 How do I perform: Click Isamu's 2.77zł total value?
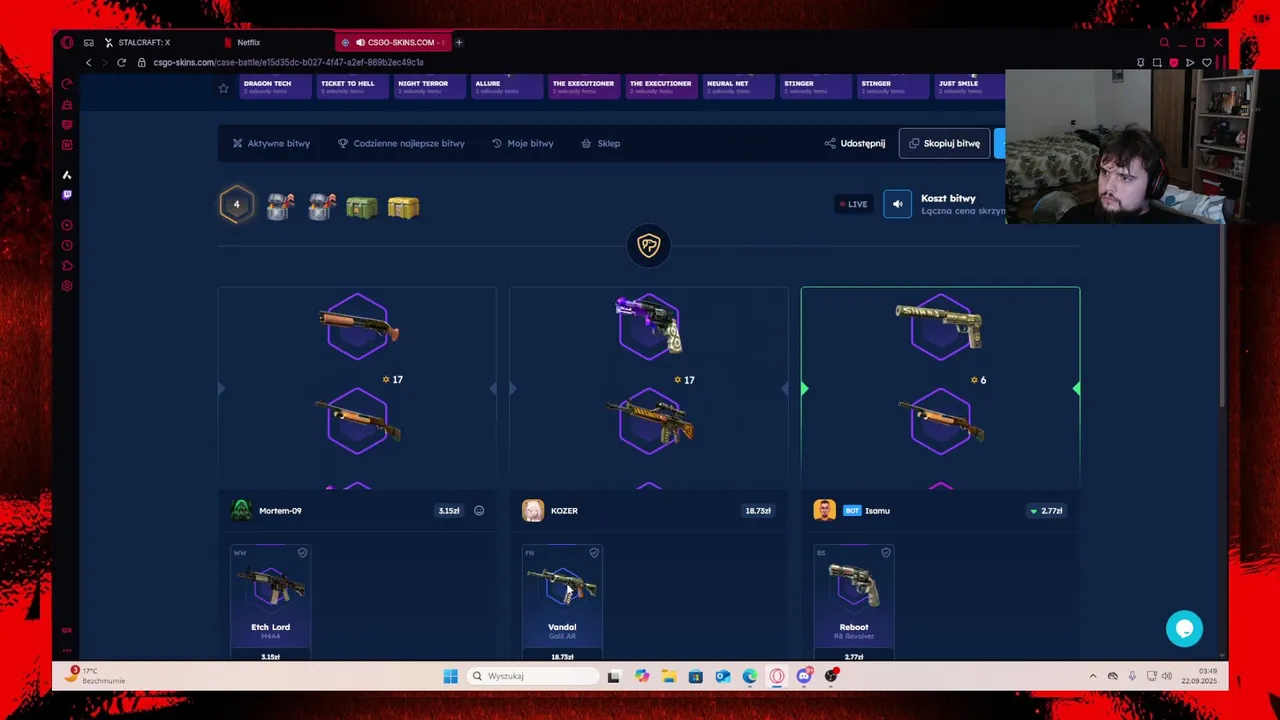(x=1046, y=511)
